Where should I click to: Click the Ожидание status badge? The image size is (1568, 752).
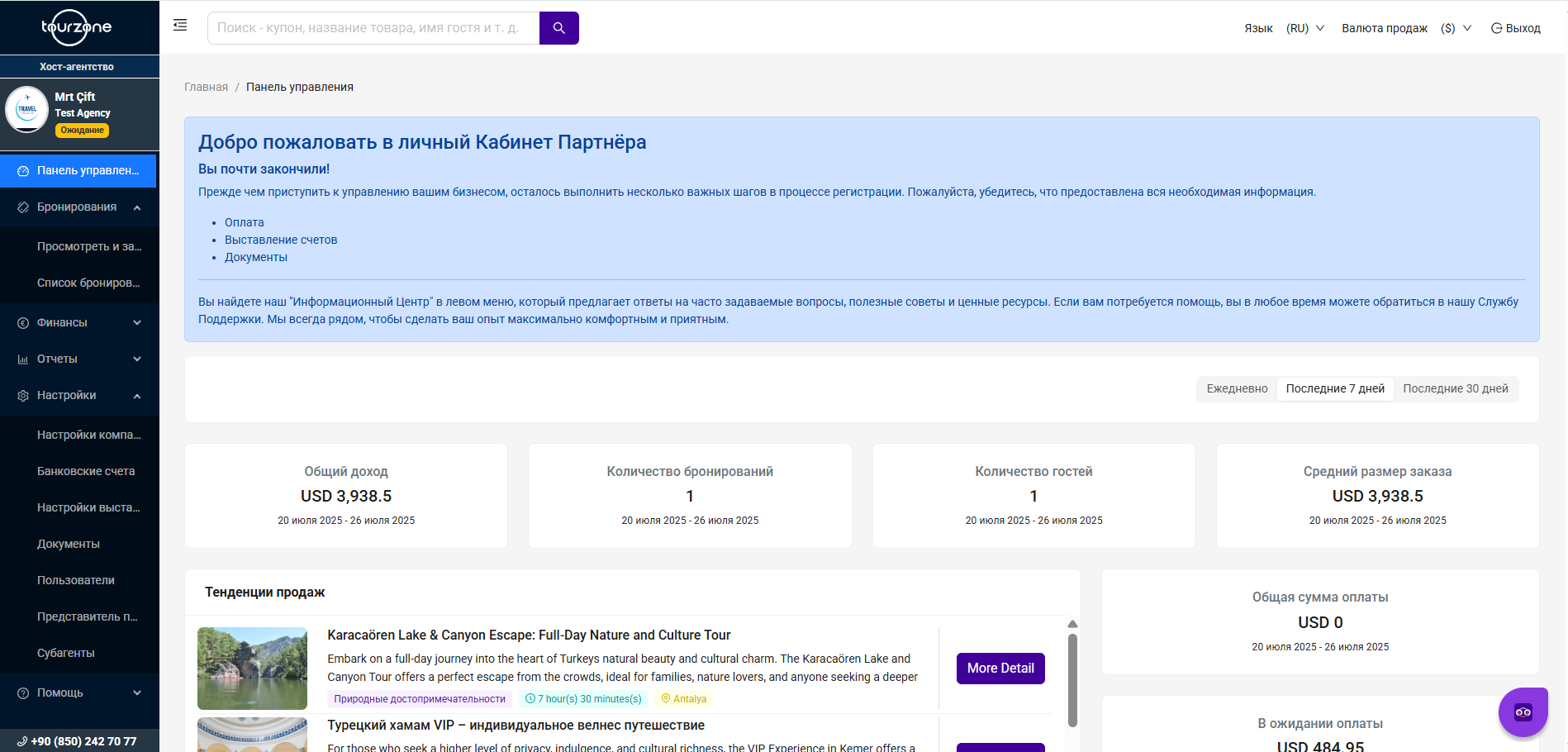pos(82,131)
